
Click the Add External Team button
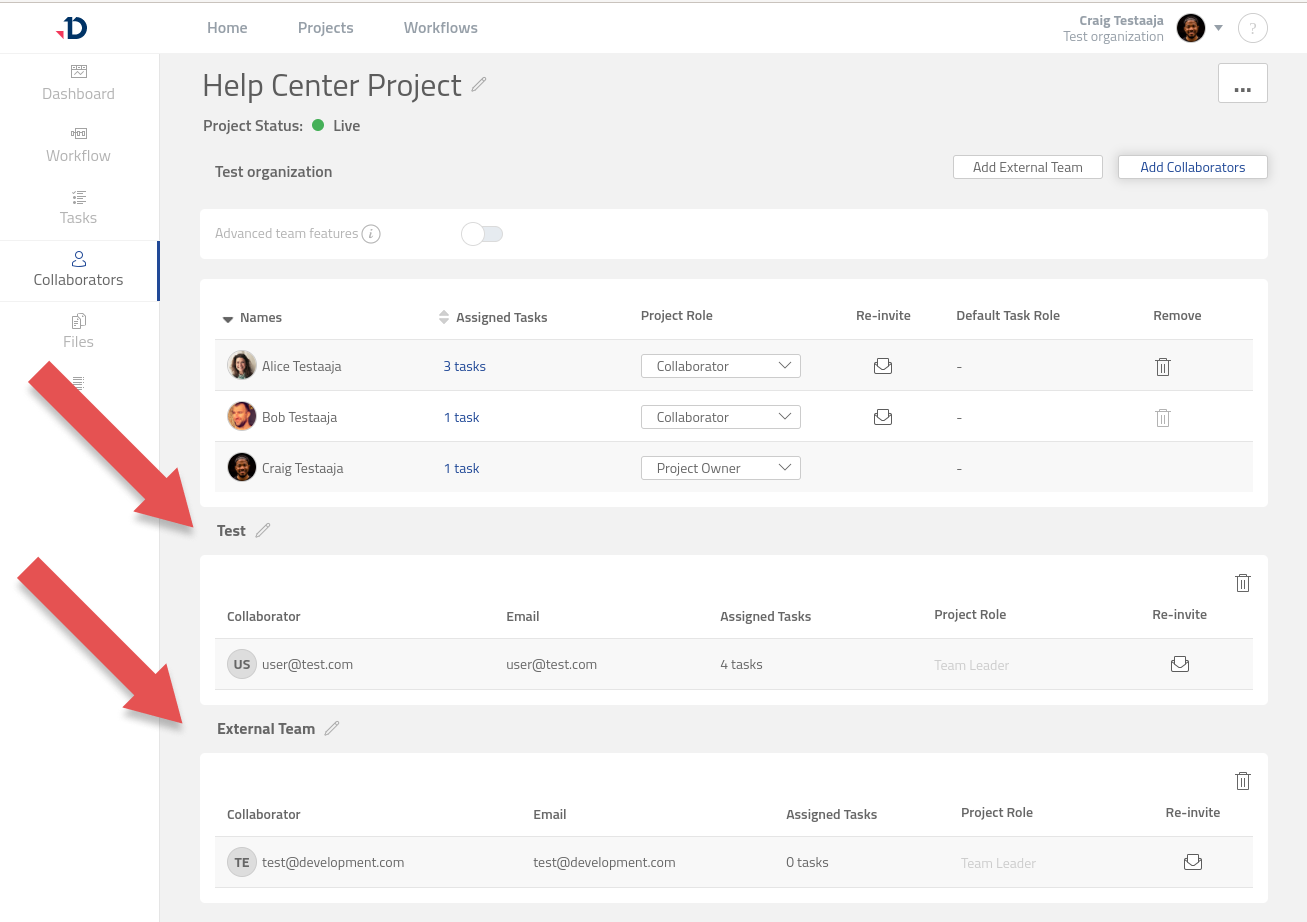coord(1027,167)
